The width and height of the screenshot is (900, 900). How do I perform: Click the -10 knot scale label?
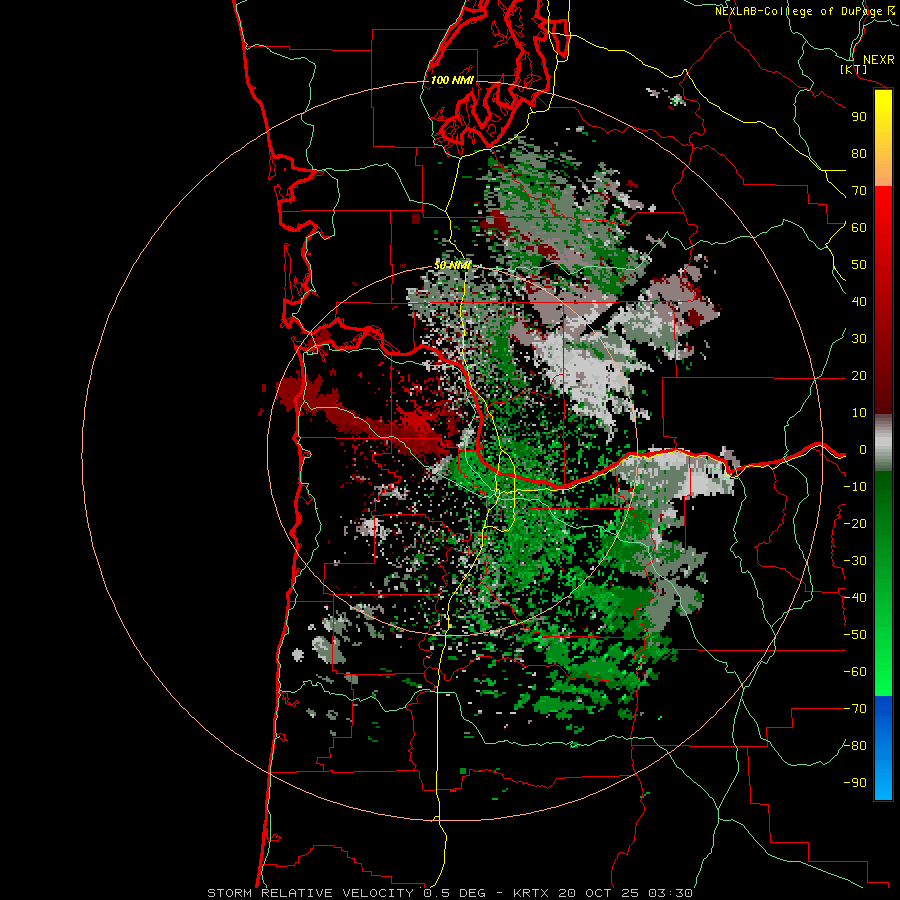tap(855, 487)
